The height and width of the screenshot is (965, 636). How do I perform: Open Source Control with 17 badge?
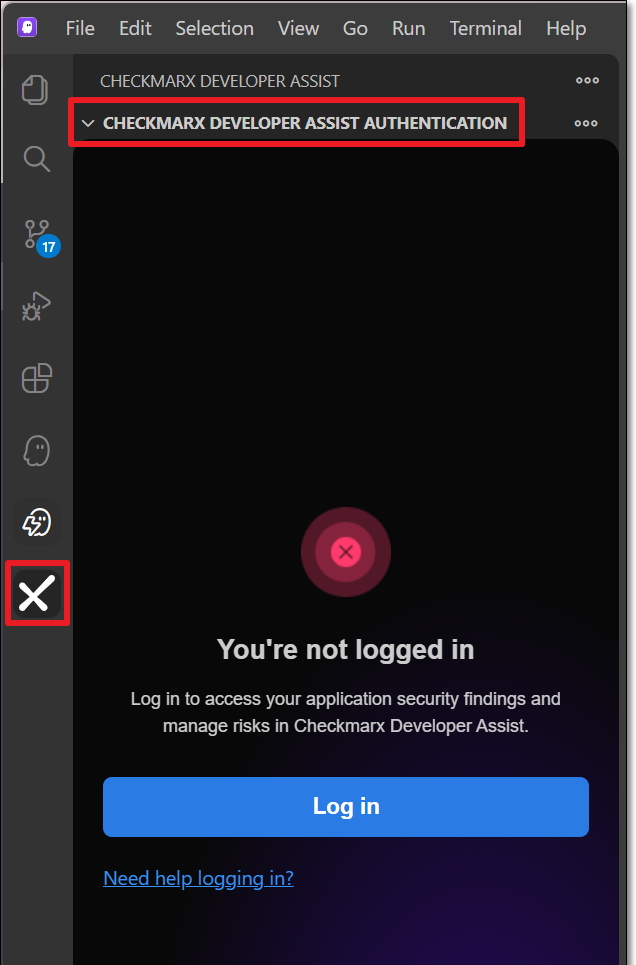point(40,238)
